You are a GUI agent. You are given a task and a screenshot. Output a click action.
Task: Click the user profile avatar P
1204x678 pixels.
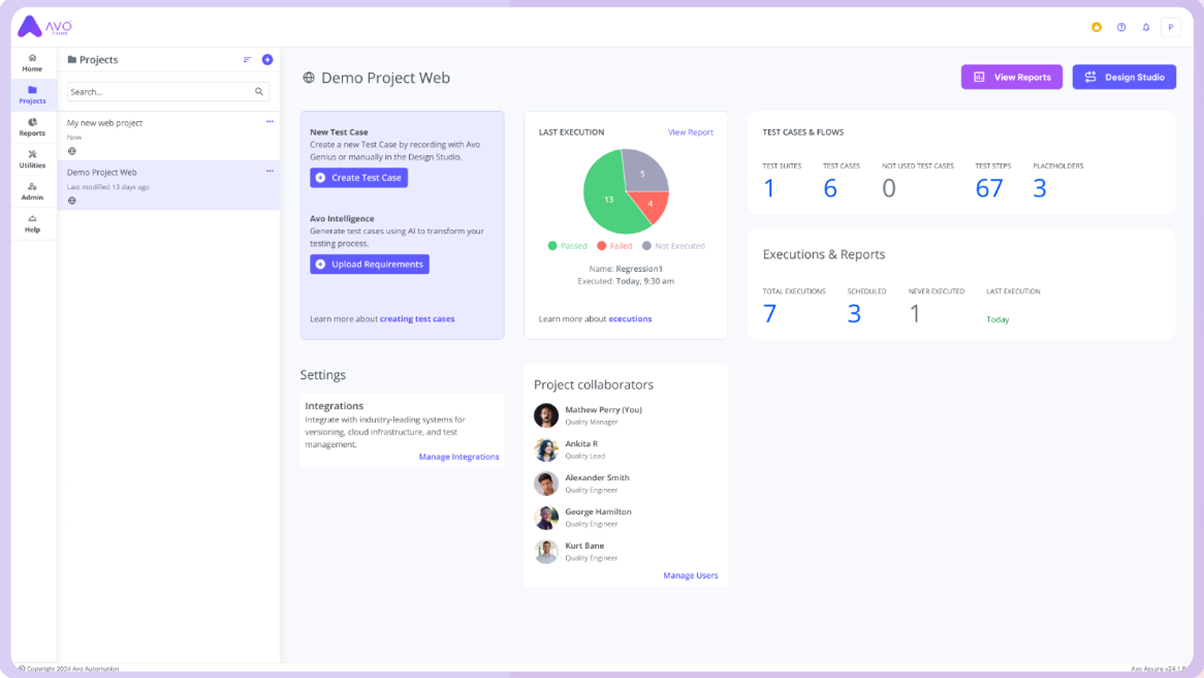click(x=1170, y=28)
